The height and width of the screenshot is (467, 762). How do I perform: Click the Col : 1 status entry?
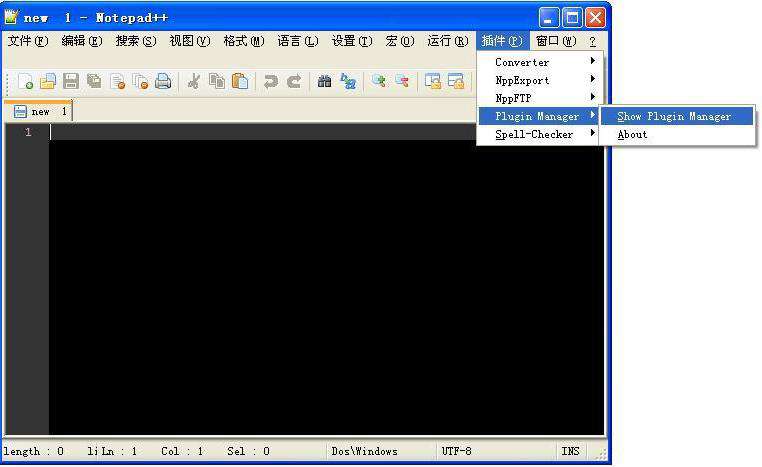click(x=182, y=451)
